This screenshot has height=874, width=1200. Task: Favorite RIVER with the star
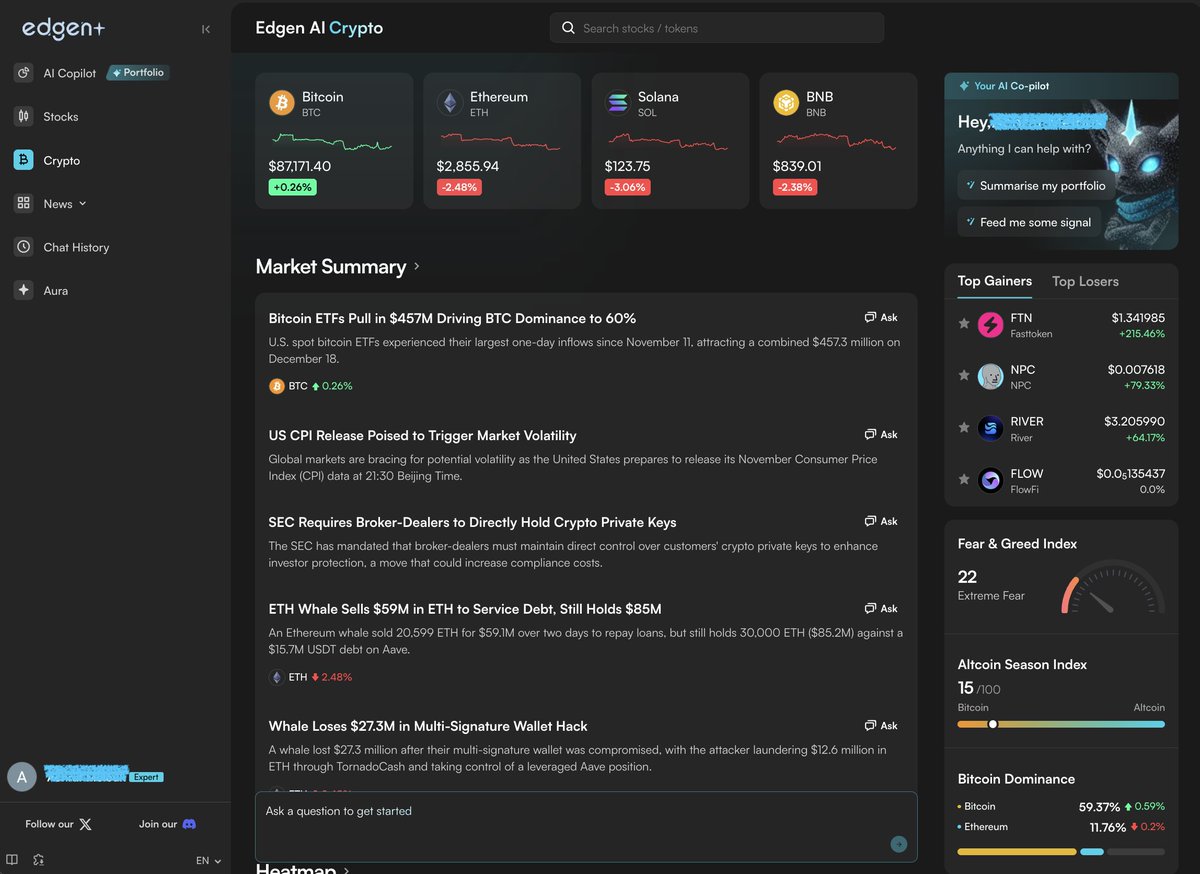(x=964, y=428)
